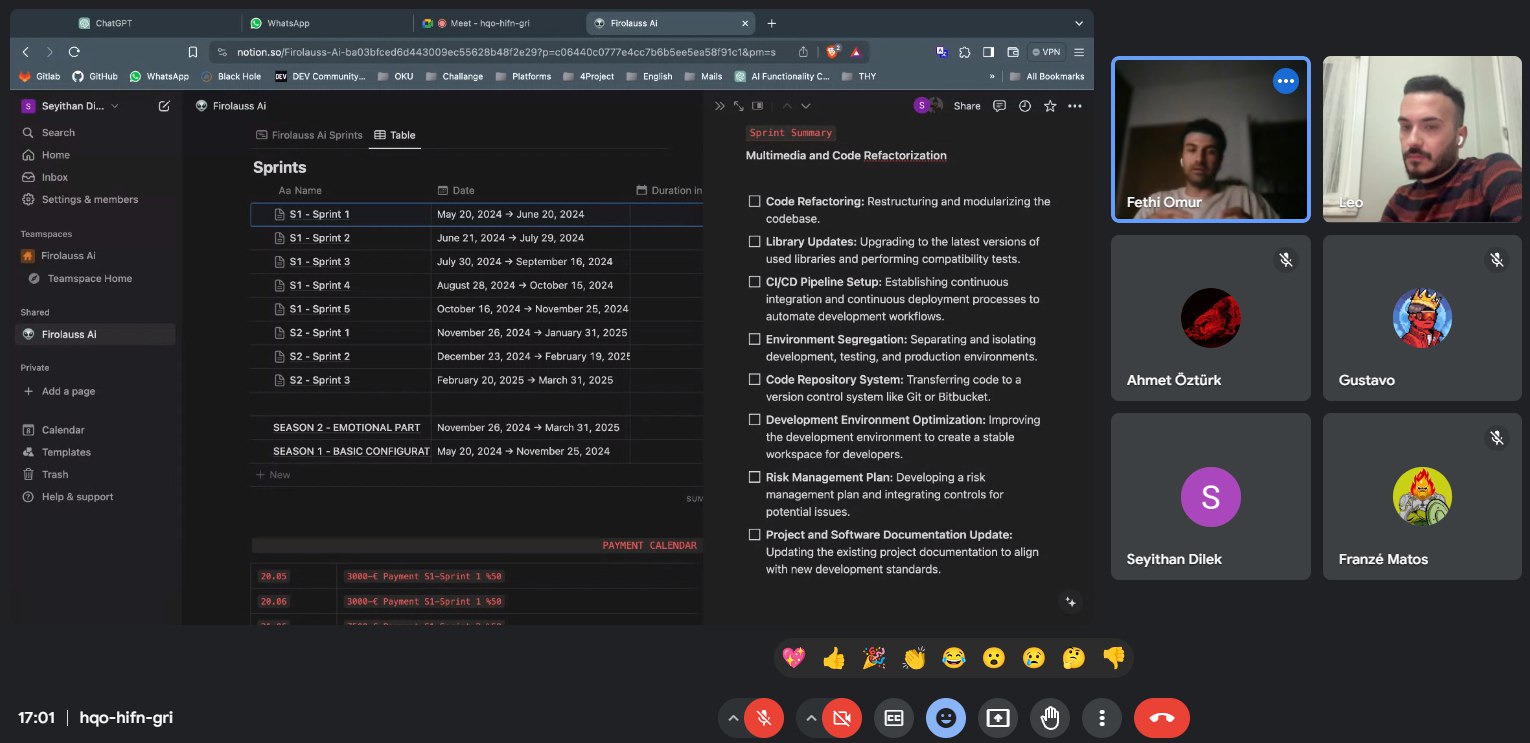Close the Notion side peek panel
This screenshot has height=743, width=1530.
(719, 106)
